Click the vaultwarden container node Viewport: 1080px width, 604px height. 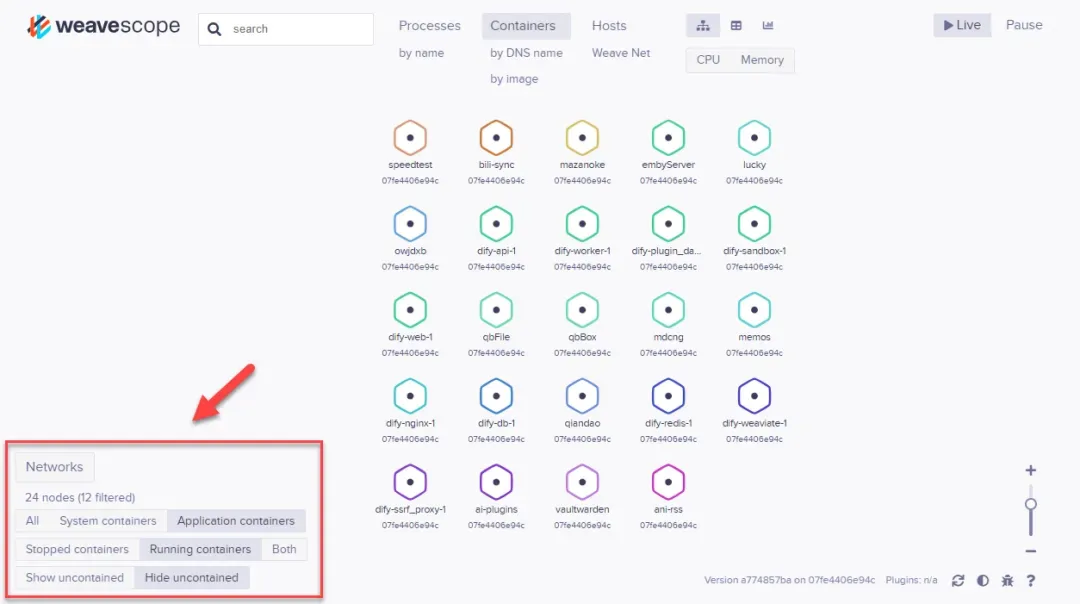coord(582,482)
